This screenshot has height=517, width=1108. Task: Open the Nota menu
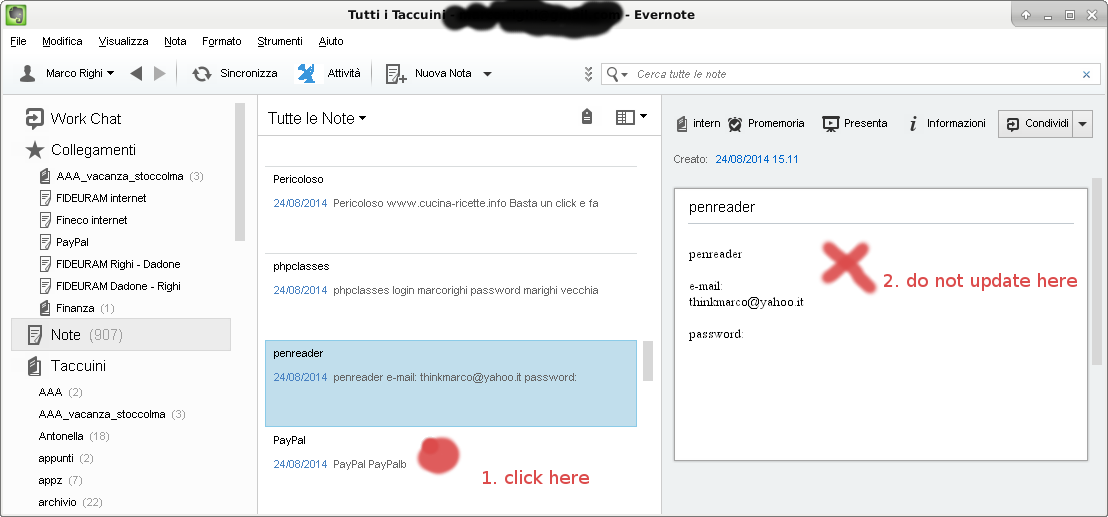[x=175, y=42]
